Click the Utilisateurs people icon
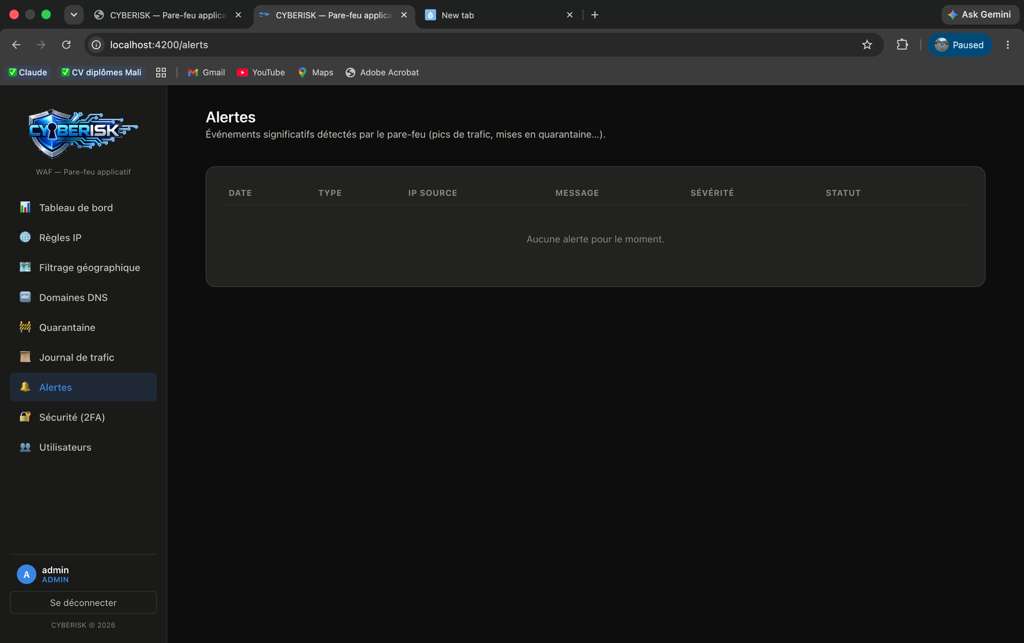 point(25,447)
